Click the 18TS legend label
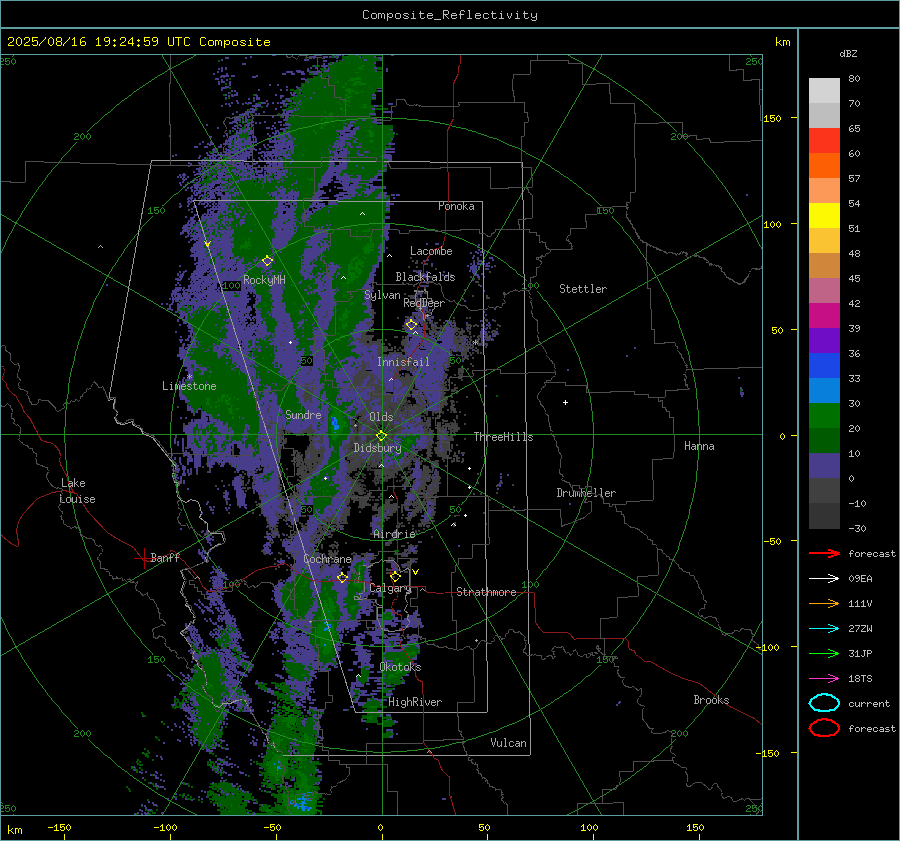900x841 pixels. click(860, 679)
